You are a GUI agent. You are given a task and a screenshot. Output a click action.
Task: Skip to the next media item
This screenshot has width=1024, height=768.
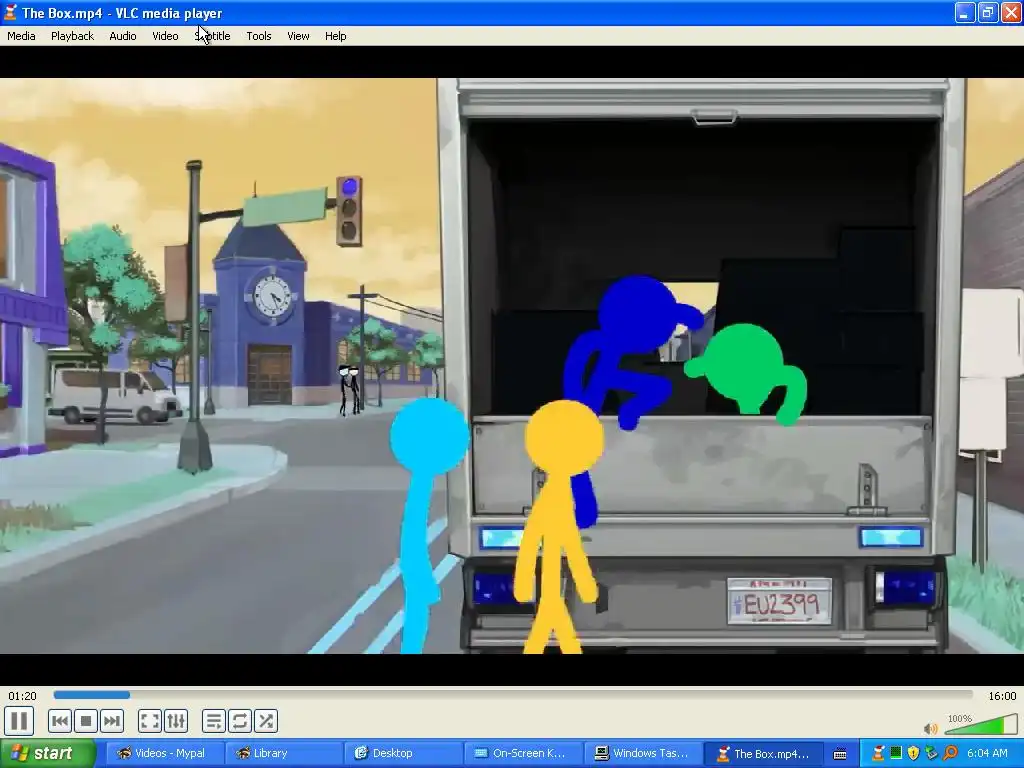pos(112,721)
